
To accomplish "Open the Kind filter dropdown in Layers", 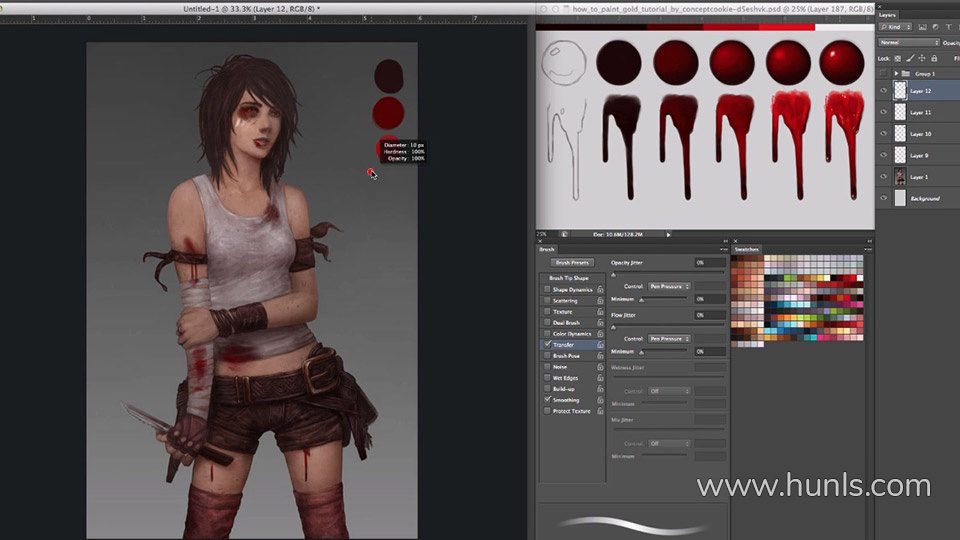I will tap(895, 27).
